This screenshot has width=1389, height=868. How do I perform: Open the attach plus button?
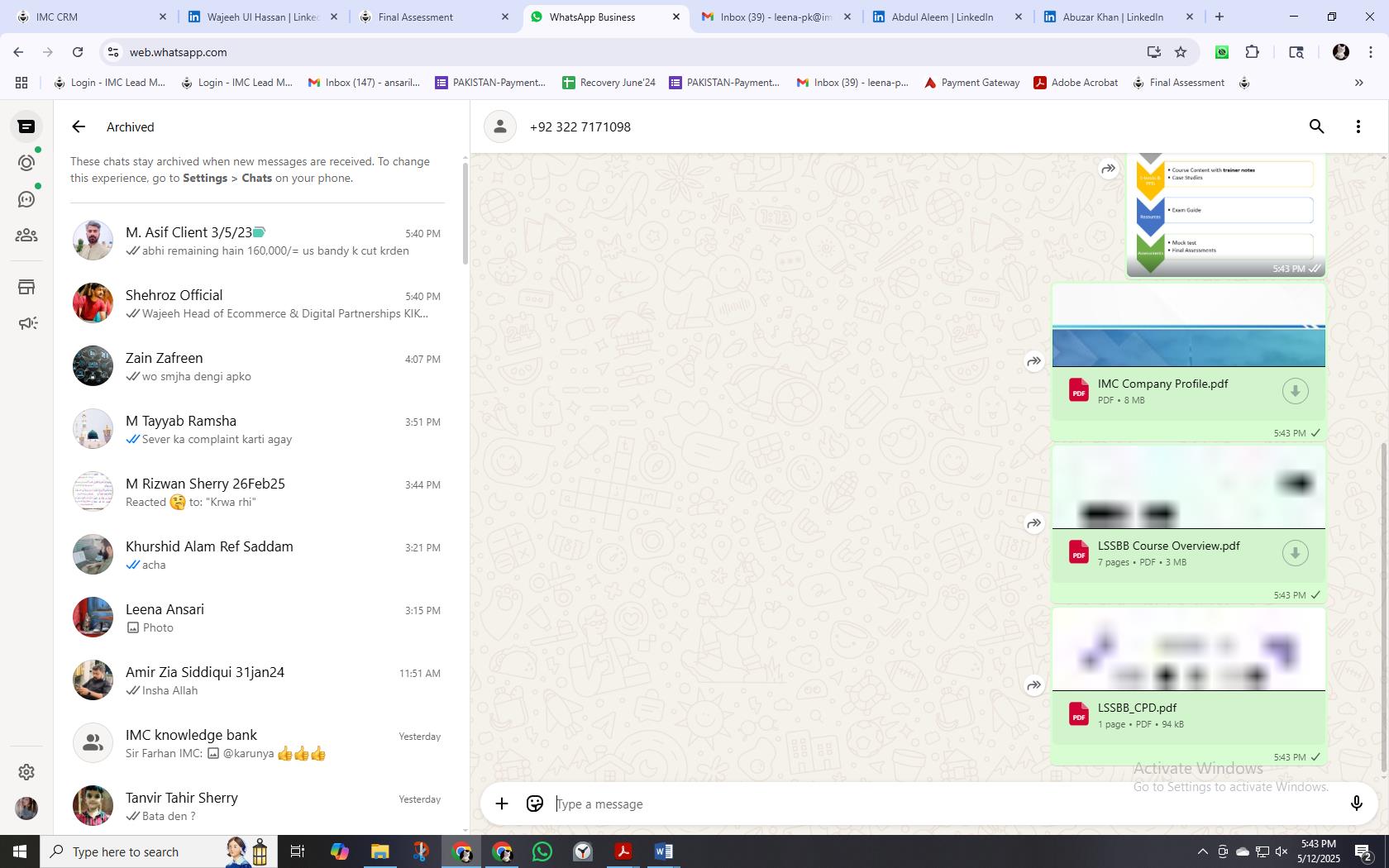coord(502,804)
